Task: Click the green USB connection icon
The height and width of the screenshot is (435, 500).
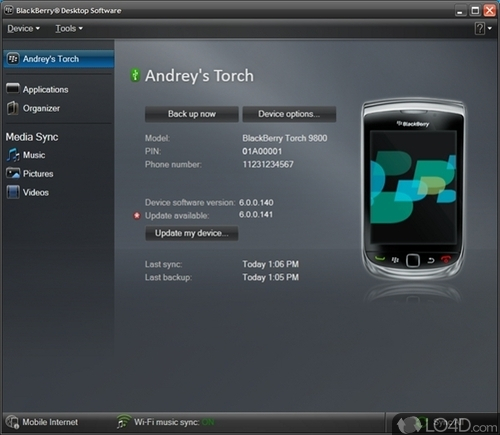Action: click(x=135, y=75)
